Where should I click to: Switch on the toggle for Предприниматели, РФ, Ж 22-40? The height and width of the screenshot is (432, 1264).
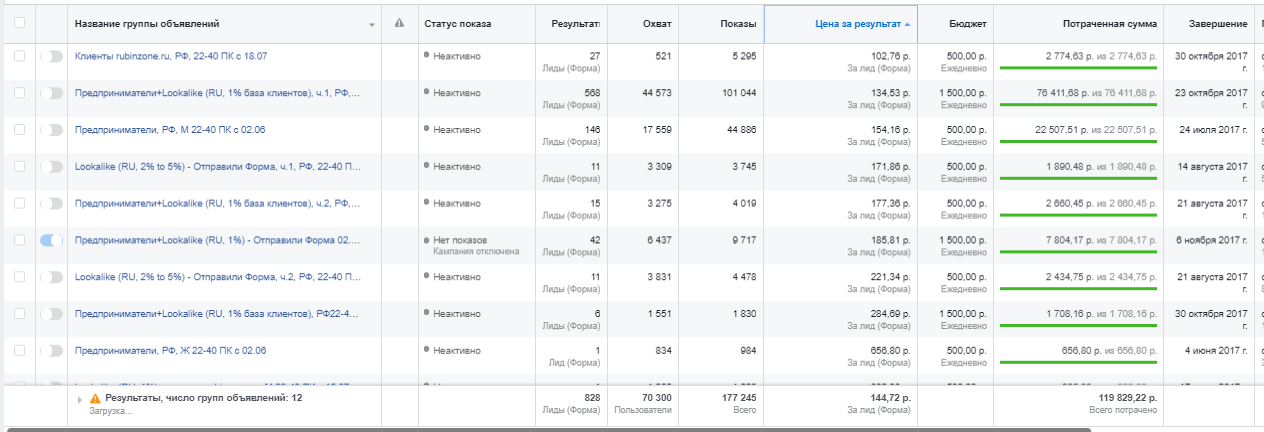click(51, 350)
